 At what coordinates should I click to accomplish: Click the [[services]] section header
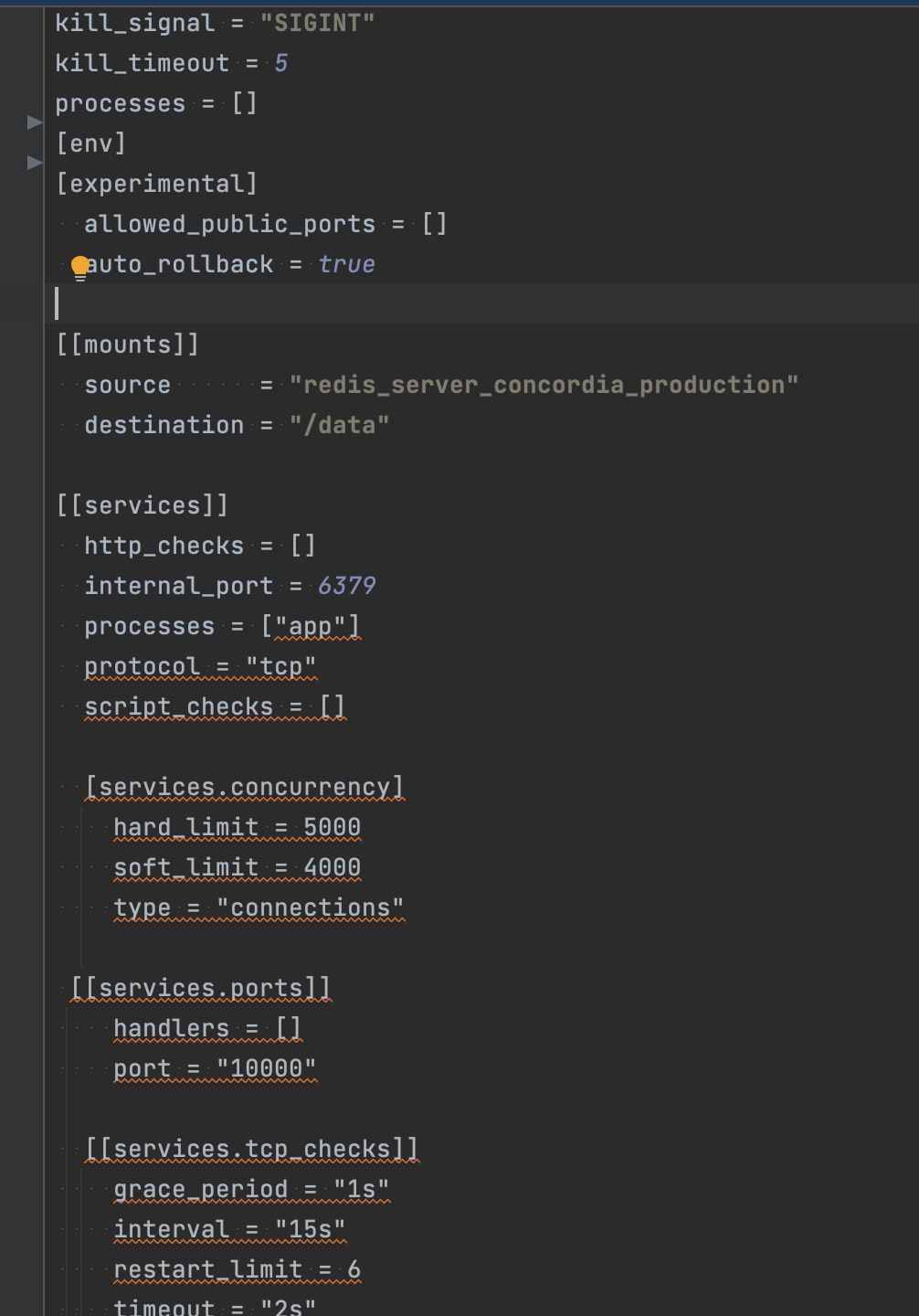pyautogui.click(x=143, y=505)
